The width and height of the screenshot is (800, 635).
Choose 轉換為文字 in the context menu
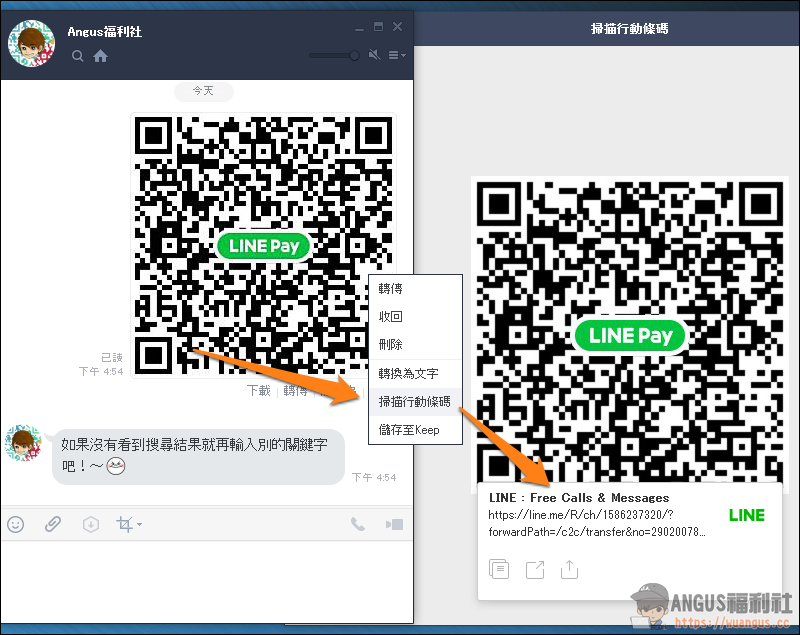click(408, 374)
